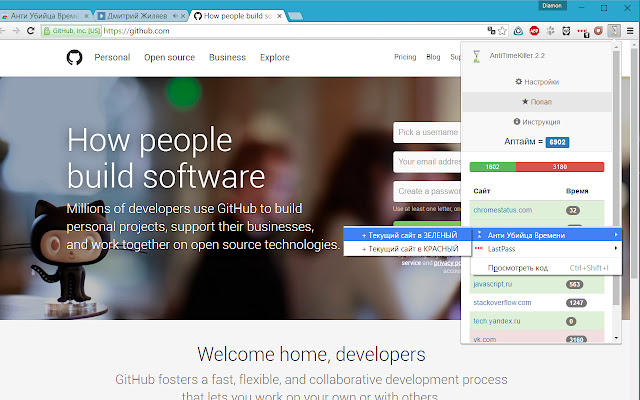The height and width of the screenshot is (400, 640).
Task: Open Инструкция in the AntiTimeKiller popup
Action: click(537, 122)
